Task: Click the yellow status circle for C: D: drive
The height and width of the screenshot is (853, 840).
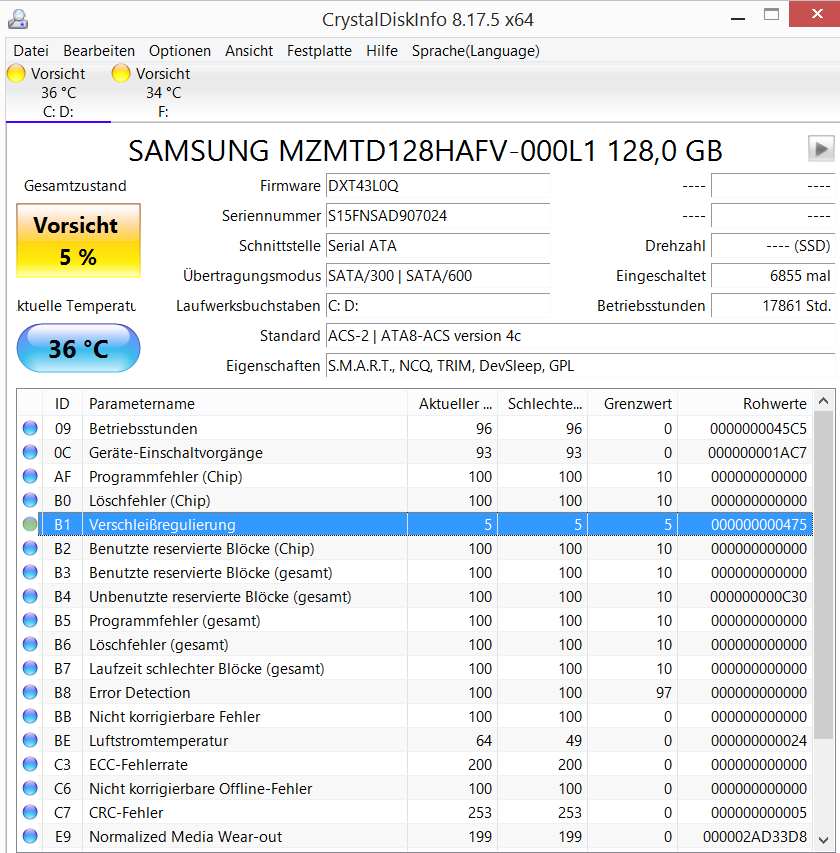Action: click(x=16, y=73)
